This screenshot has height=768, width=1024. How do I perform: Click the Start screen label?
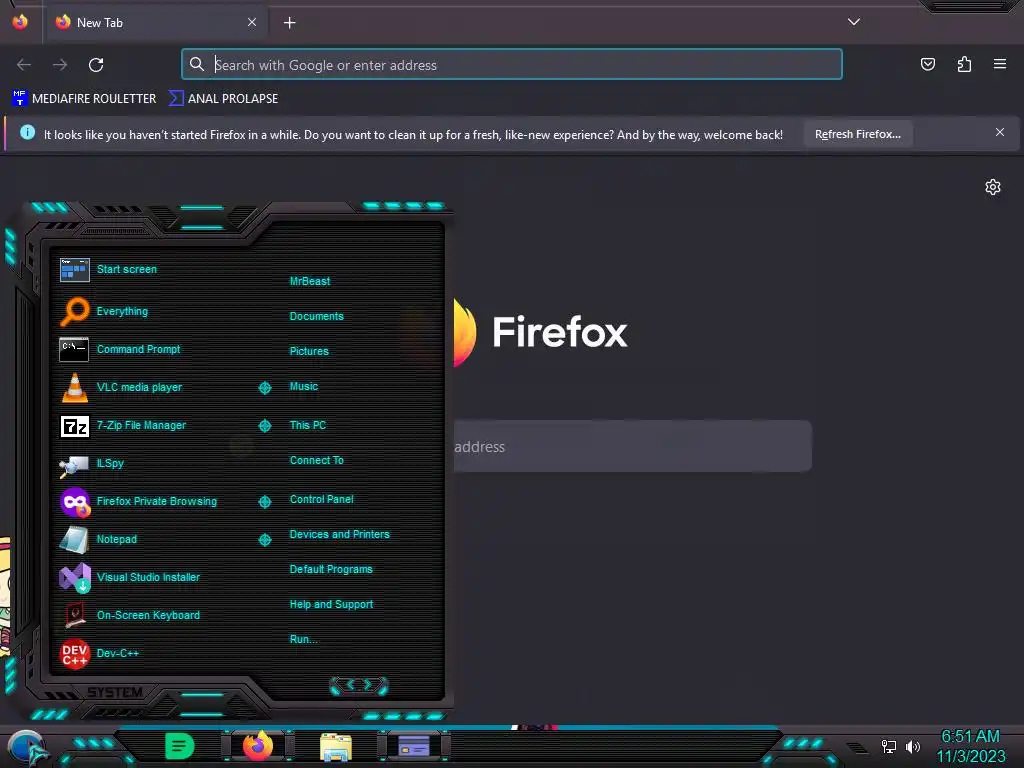pyautogui.click(x=127, y=269)
